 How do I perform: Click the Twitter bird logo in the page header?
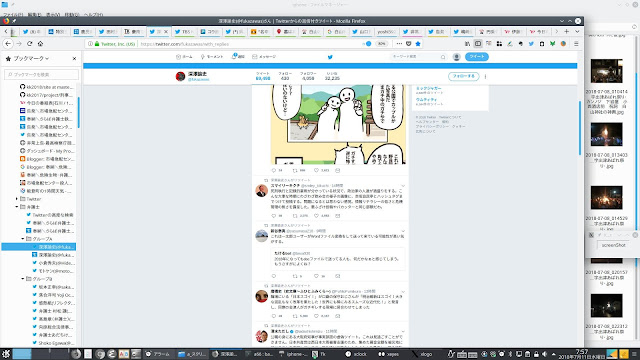pyautogui.click(x=330, y=57)
